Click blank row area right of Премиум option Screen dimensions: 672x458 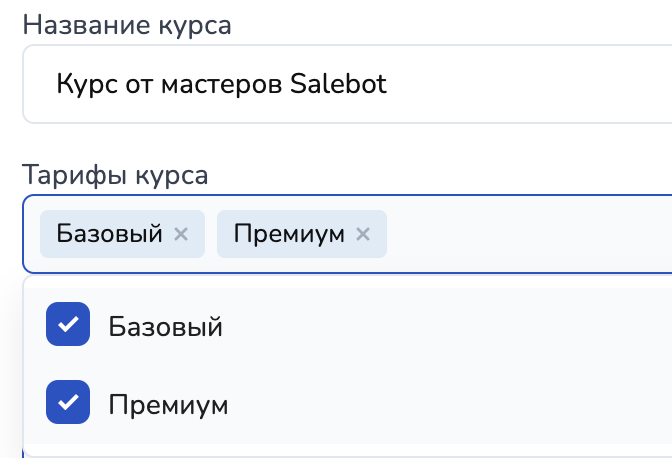tap(450, 404)
